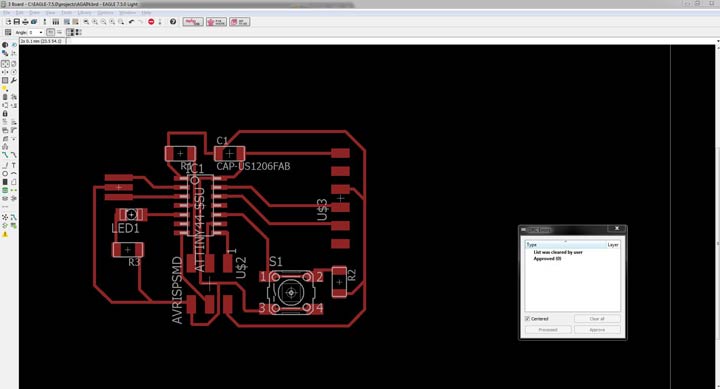Click the Save icon in top toolbar

(17, 22)
